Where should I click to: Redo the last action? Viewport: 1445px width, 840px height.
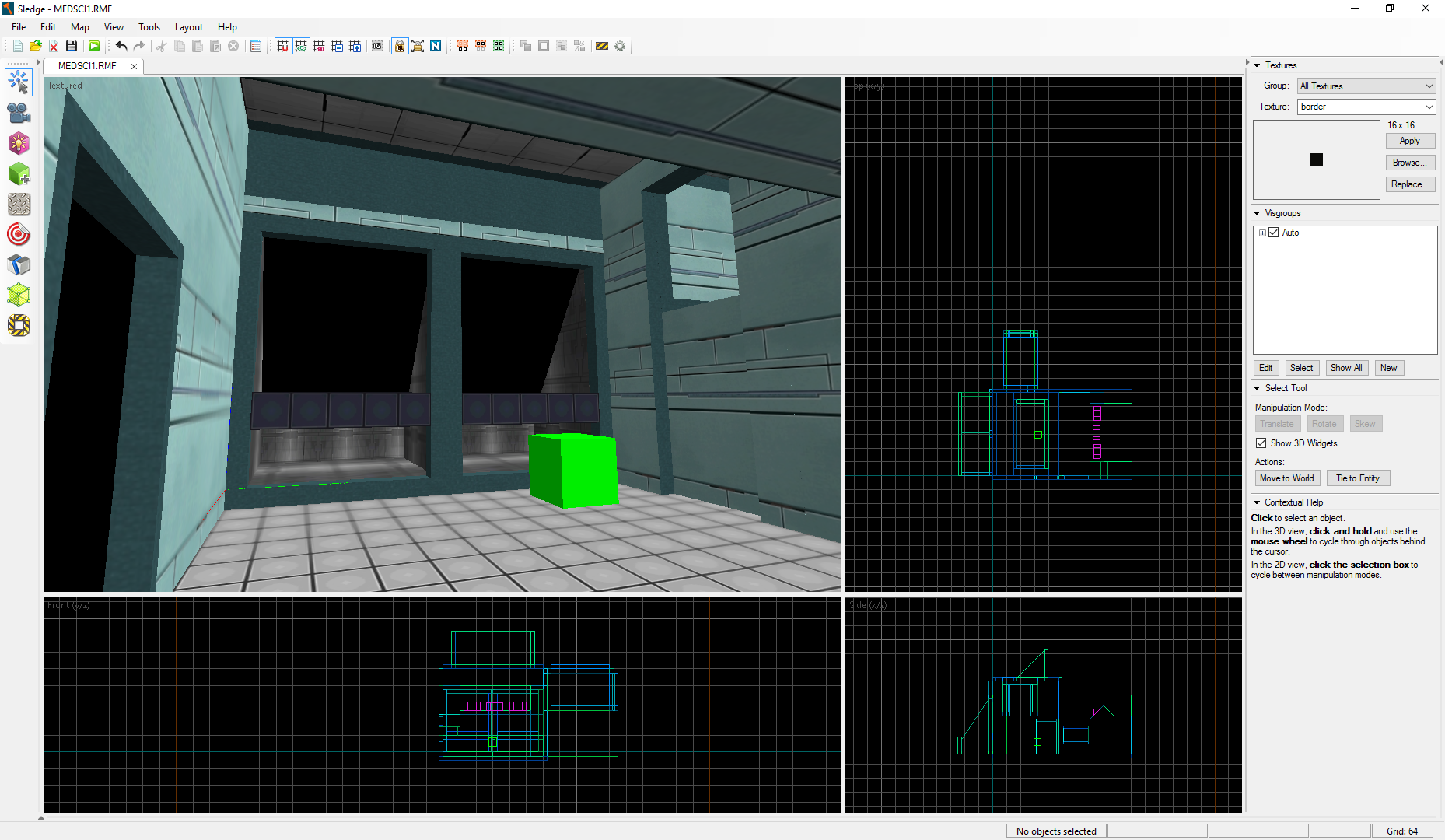coord(139,47)
